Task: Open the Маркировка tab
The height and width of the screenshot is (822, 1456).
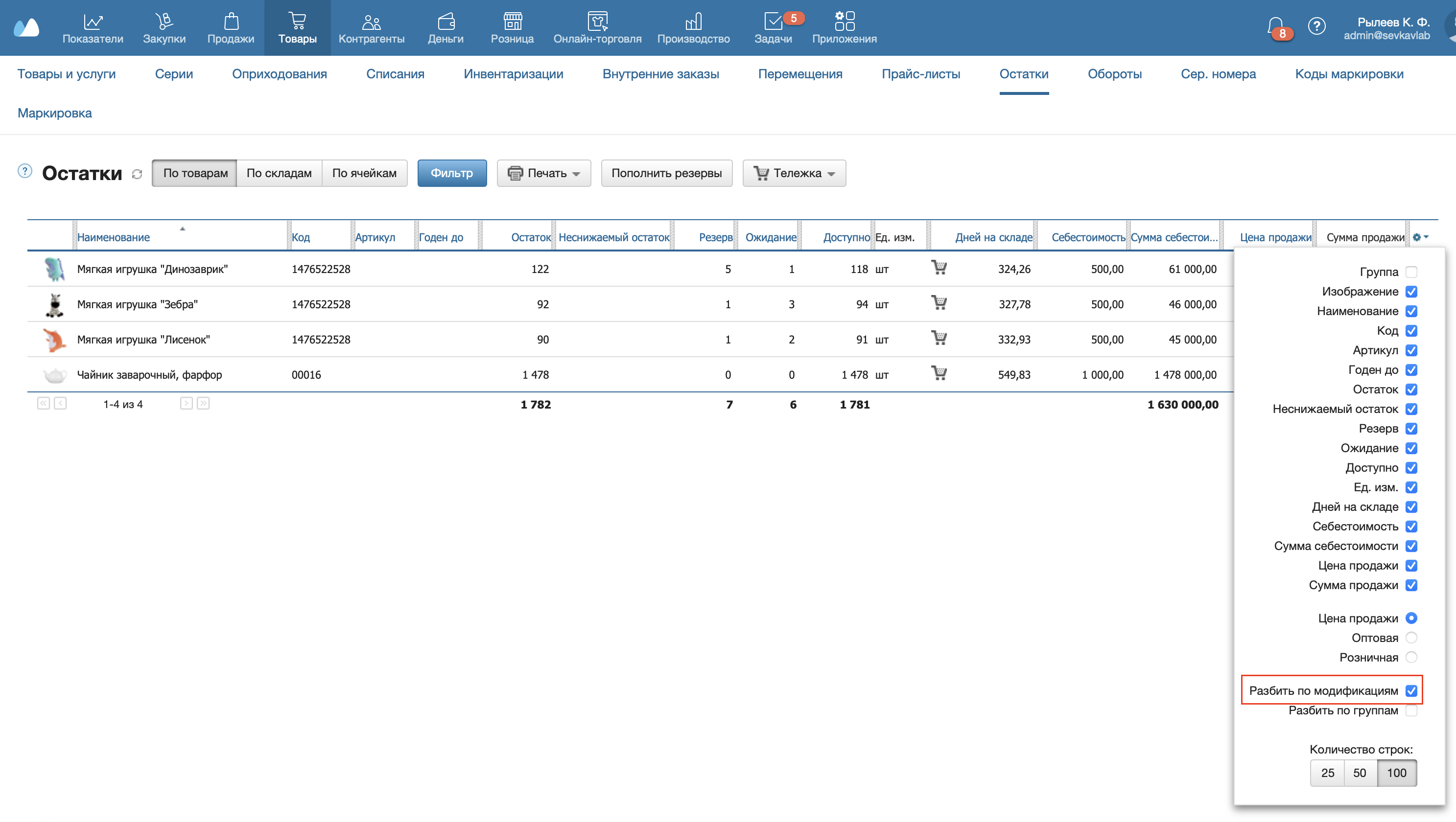Action: point(55,113)
